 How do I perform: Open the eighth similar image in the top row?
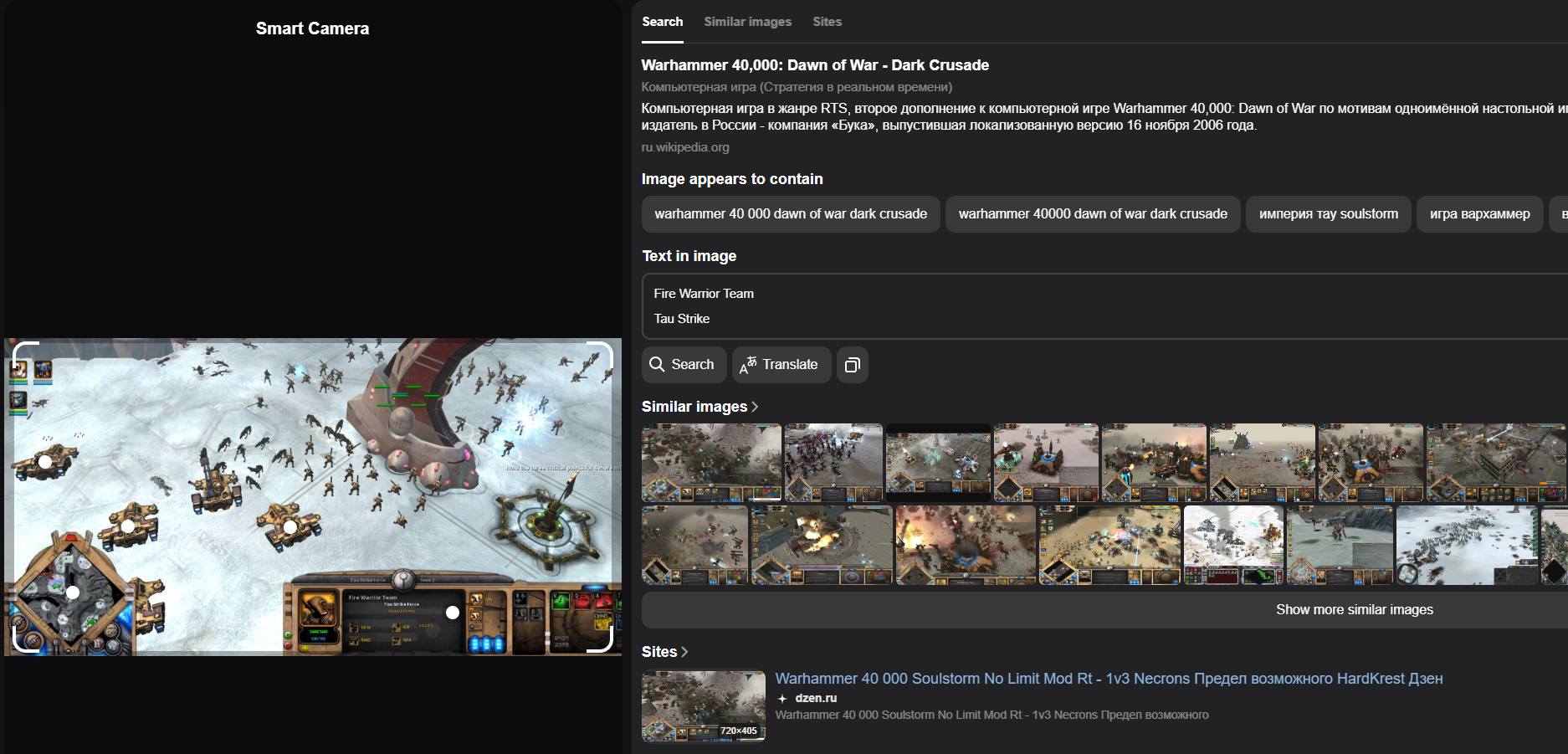1496,463
